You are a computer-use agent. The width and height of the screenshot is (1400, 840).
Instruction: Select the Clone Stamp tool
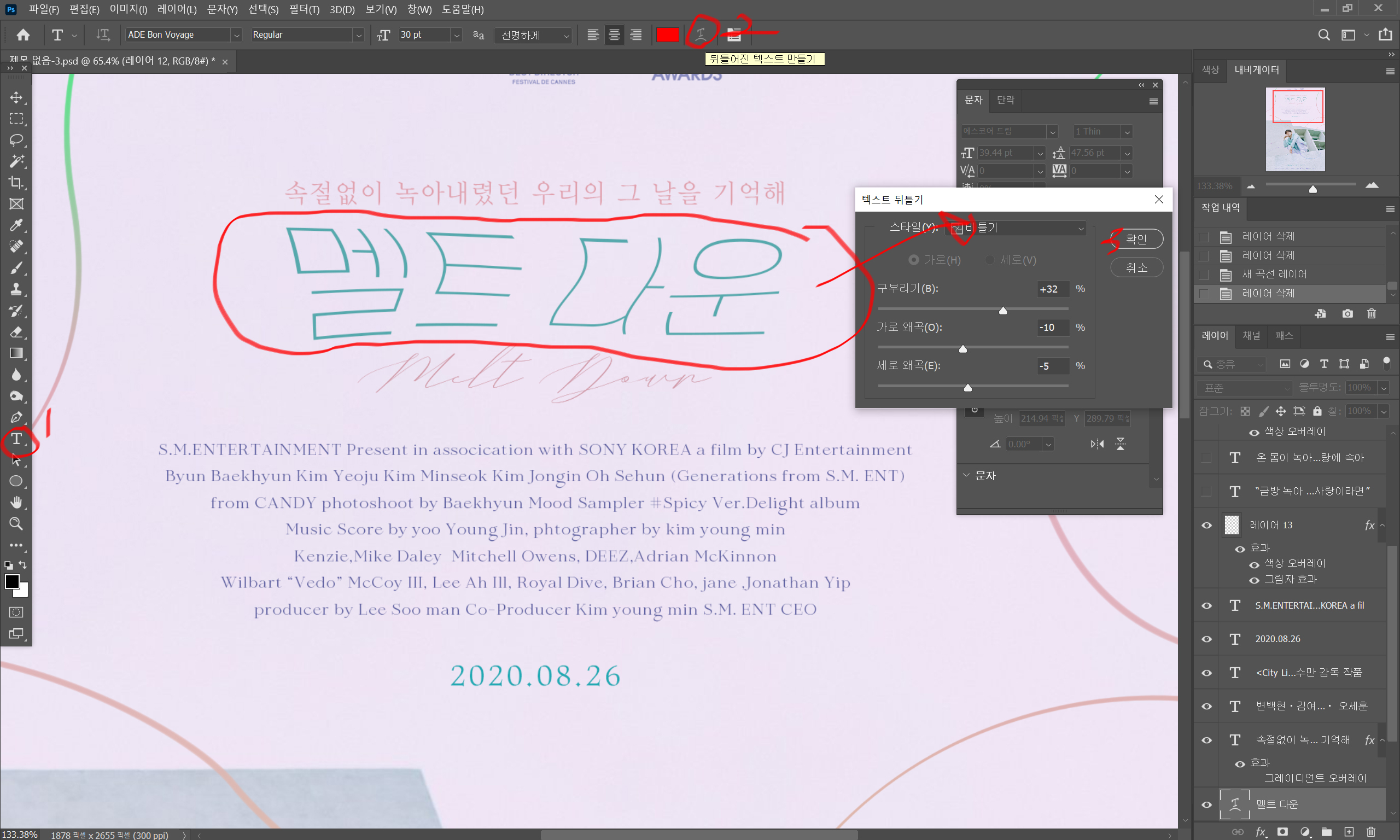click(16, 289)
